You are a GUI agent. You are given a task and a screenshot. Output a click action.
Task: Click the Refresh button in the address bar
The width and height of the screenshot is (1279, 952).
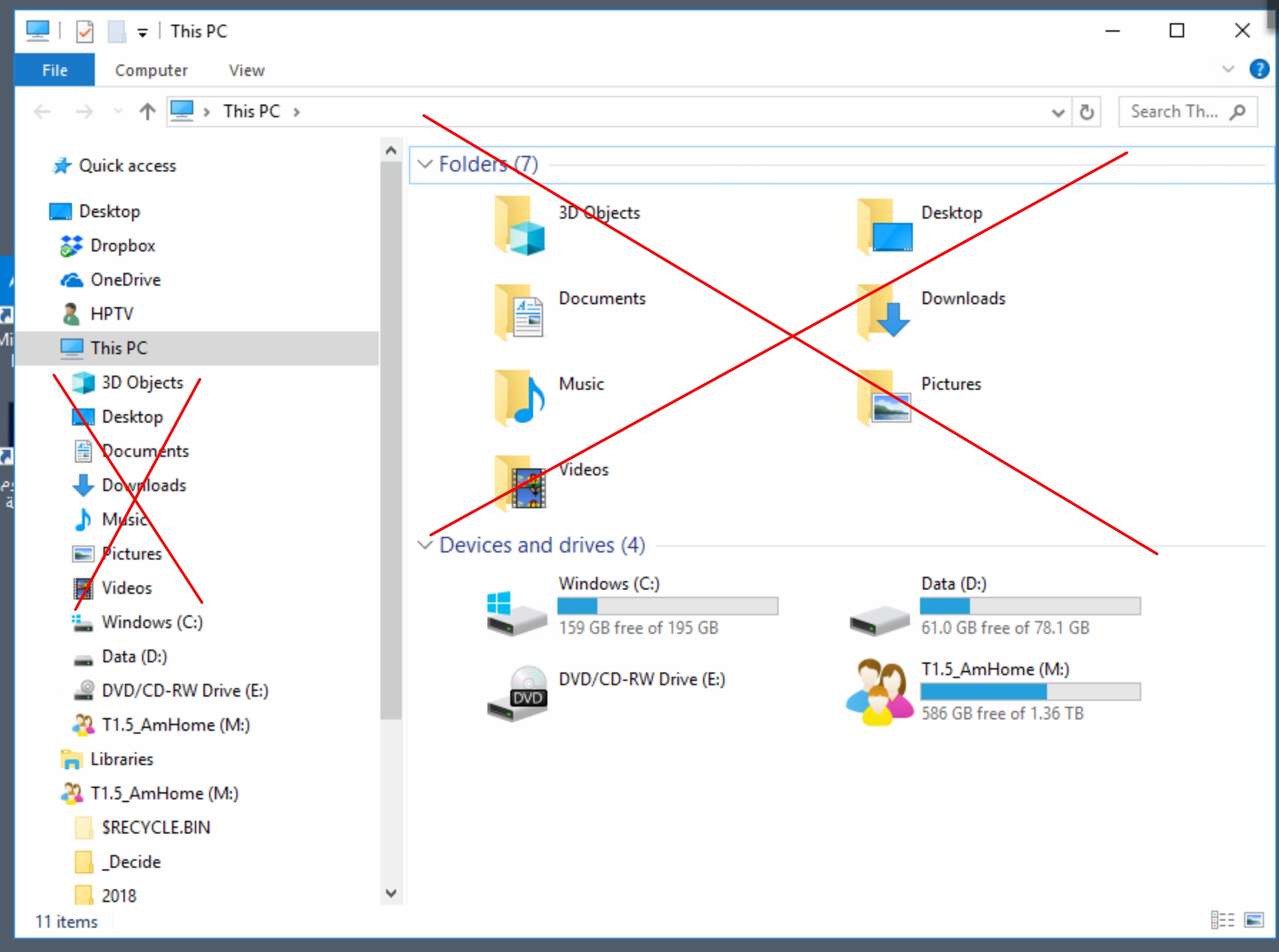pos(1086,112)
